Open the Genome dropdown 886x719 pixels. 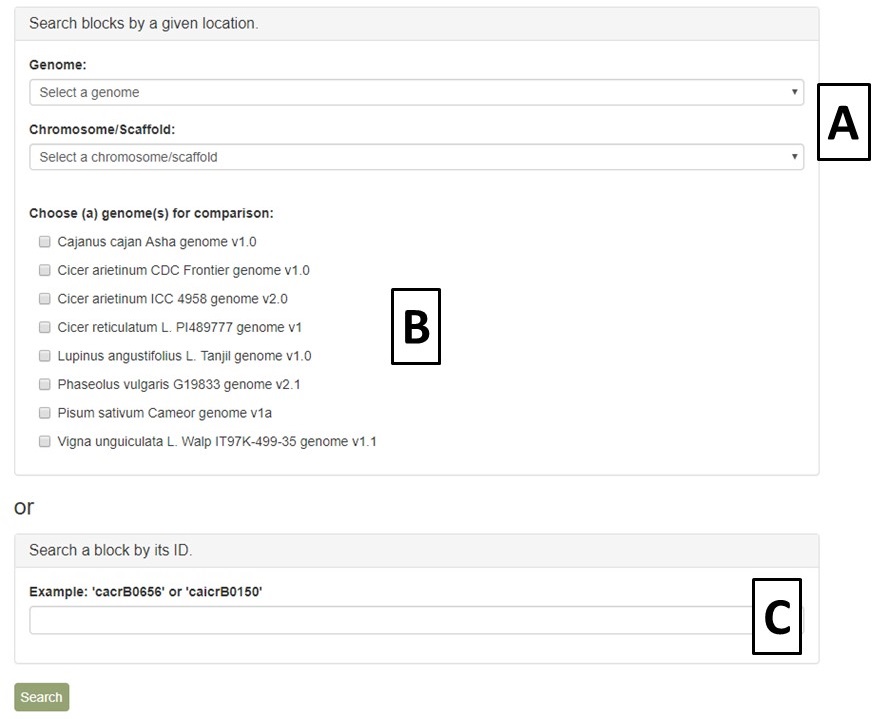click(x=416, y=92)
